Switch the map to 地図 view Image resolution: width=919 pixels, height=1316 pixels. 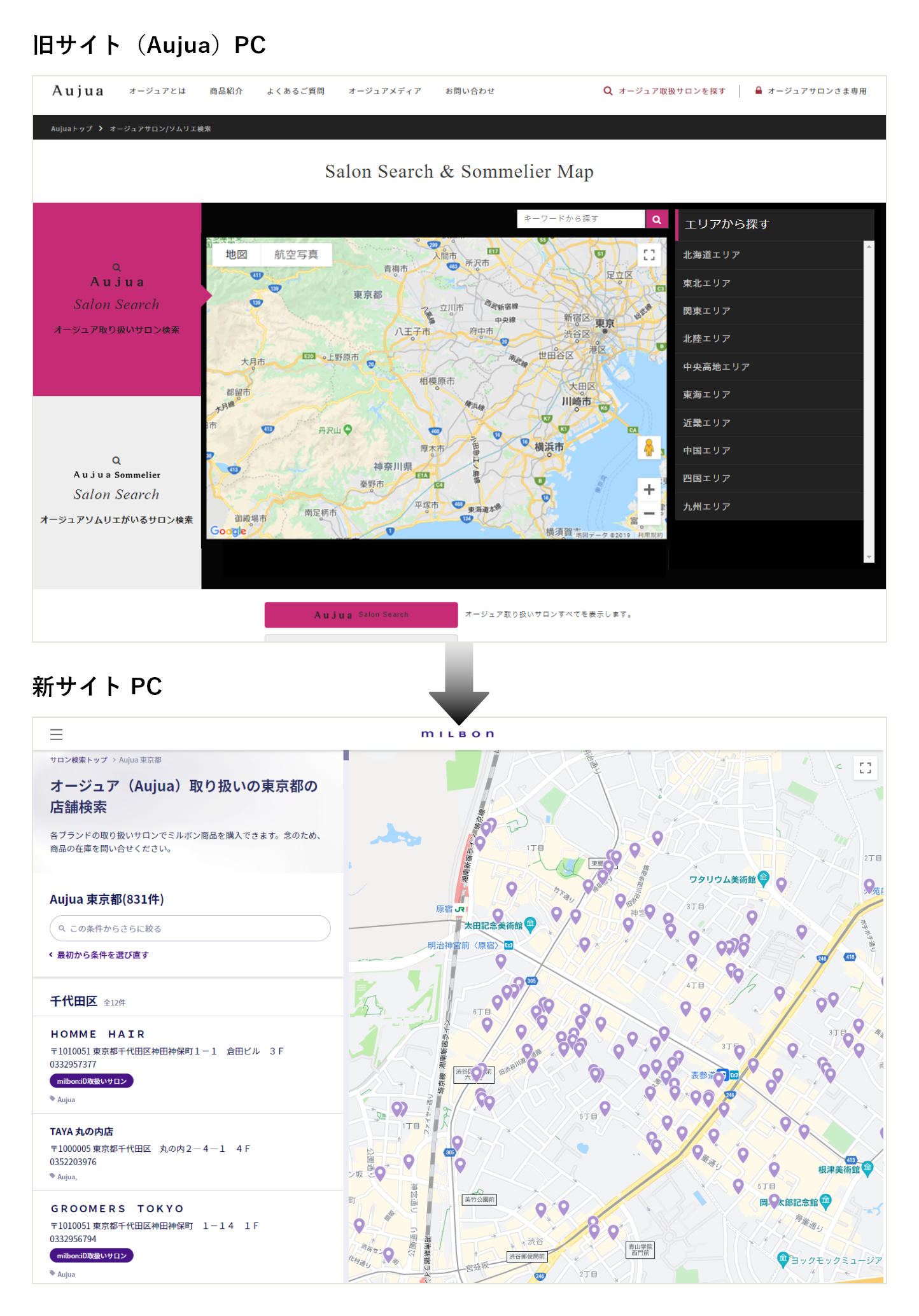236,255
